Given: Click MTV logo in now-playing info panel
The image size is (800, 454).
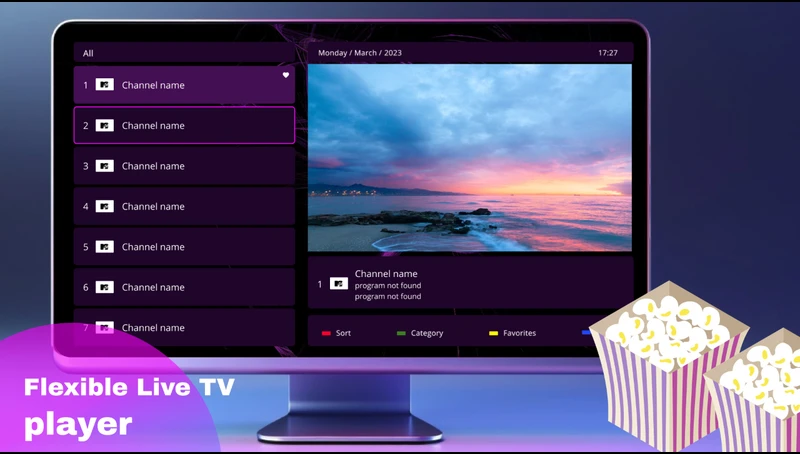Looking at the screenshot, I should click(x=339, y=284).
